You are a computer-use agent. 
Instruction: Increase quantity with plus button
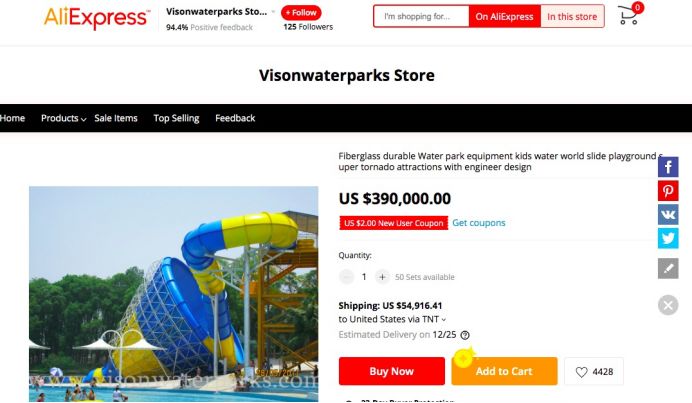382,277
